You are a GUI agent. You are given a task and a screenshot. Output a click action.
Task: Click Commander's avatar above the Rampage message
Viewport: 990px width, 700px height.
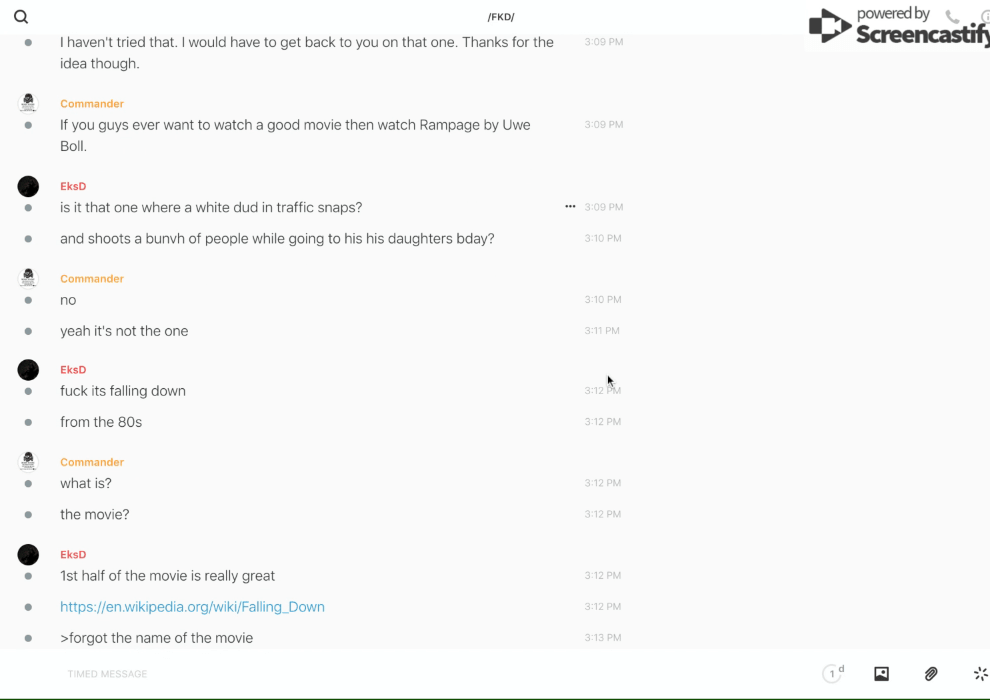click(28, 103)
